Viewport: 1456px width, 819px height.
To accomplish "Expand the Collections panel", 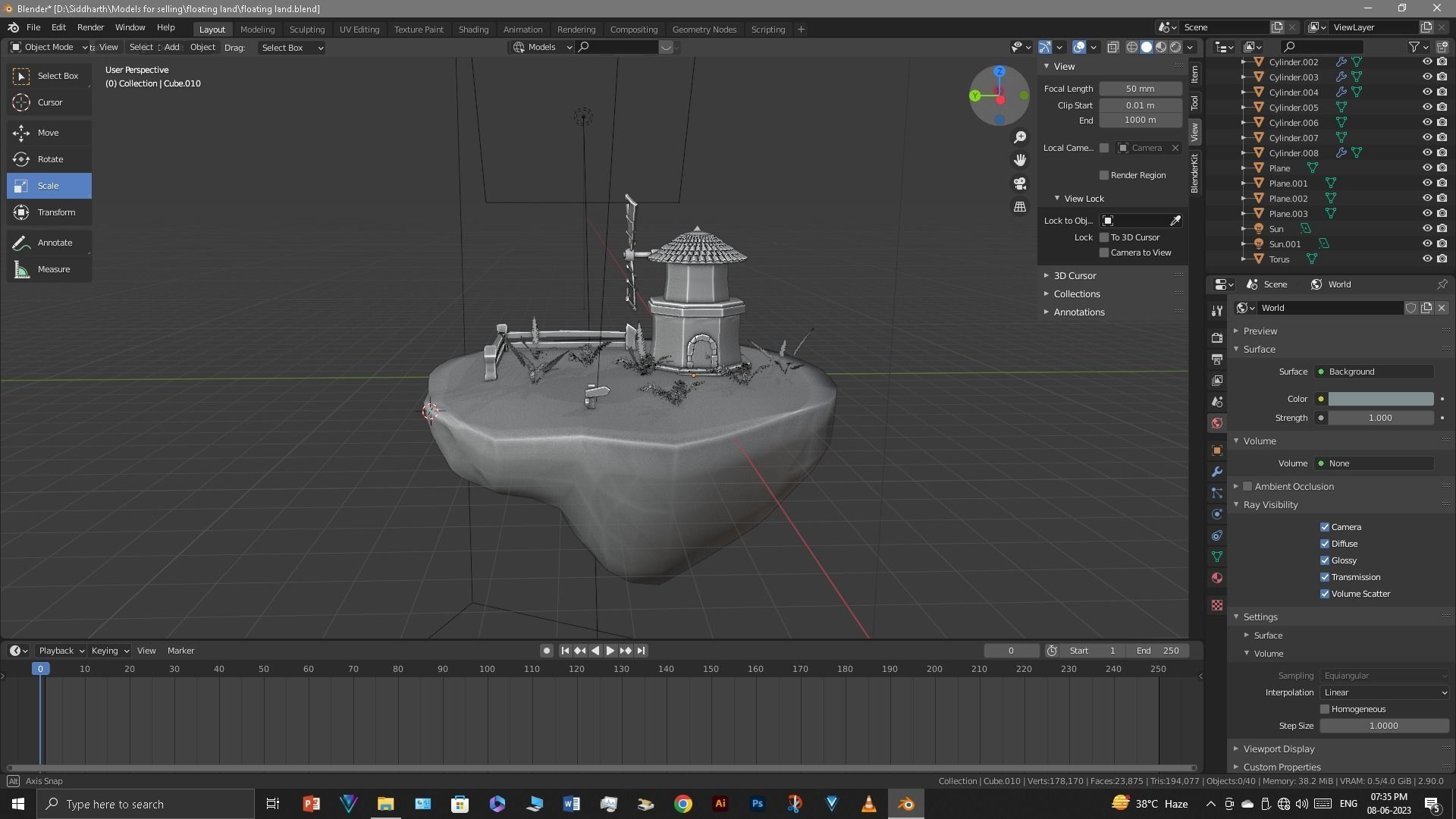I will [x=1076, y=294].
